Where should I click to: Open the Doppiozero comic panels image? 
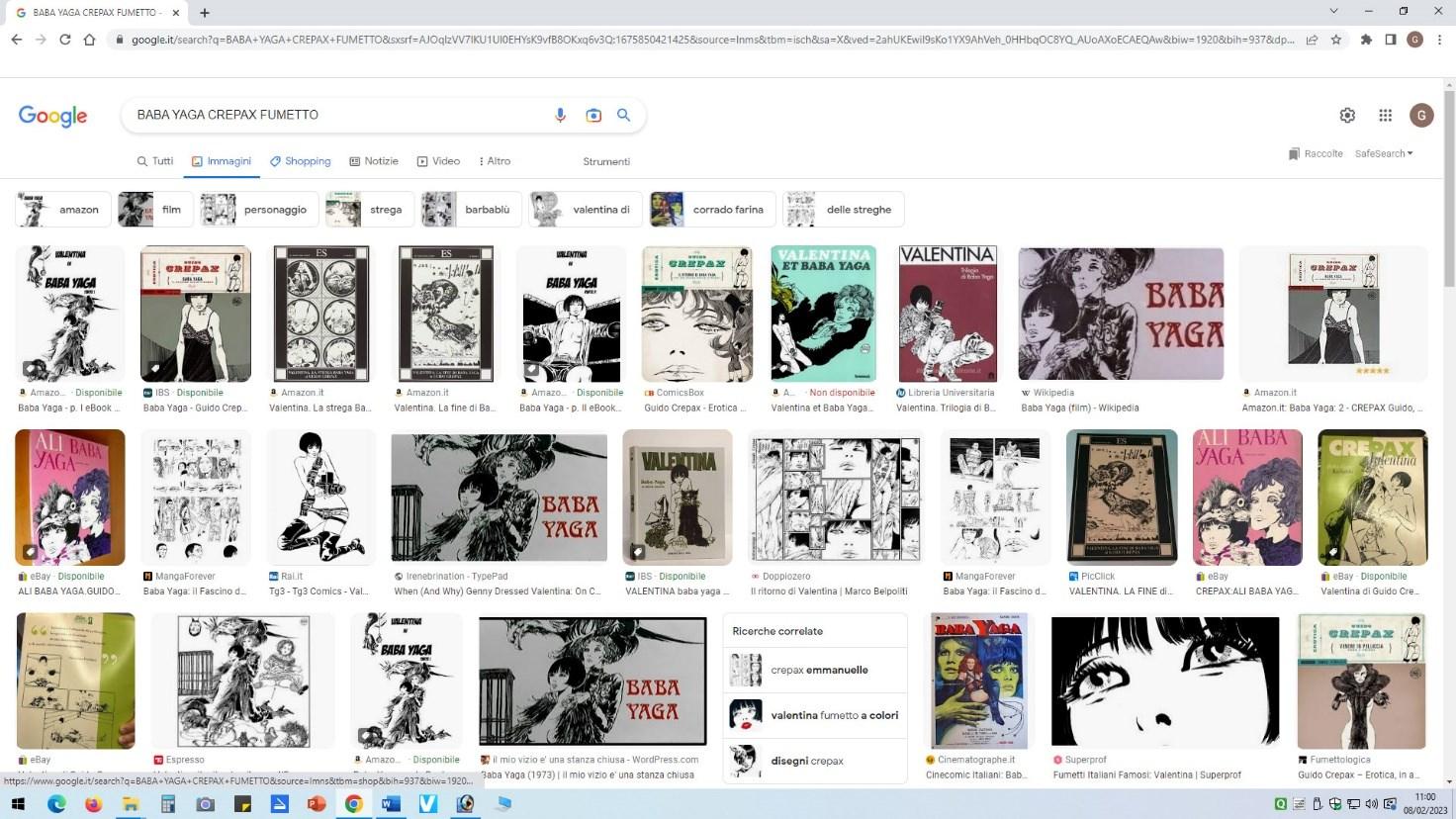coord(836,498)
